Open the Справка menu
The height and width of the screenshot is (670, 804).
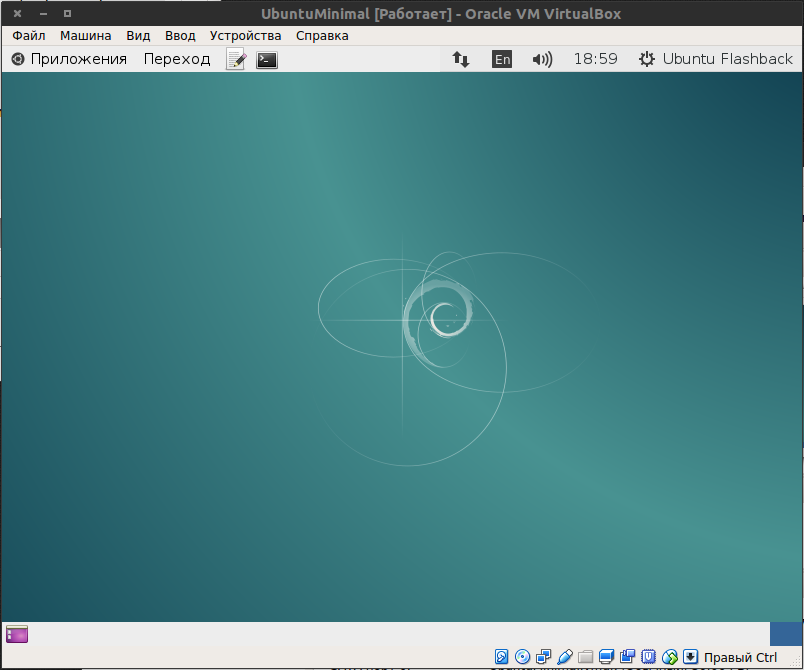(322, 36)
